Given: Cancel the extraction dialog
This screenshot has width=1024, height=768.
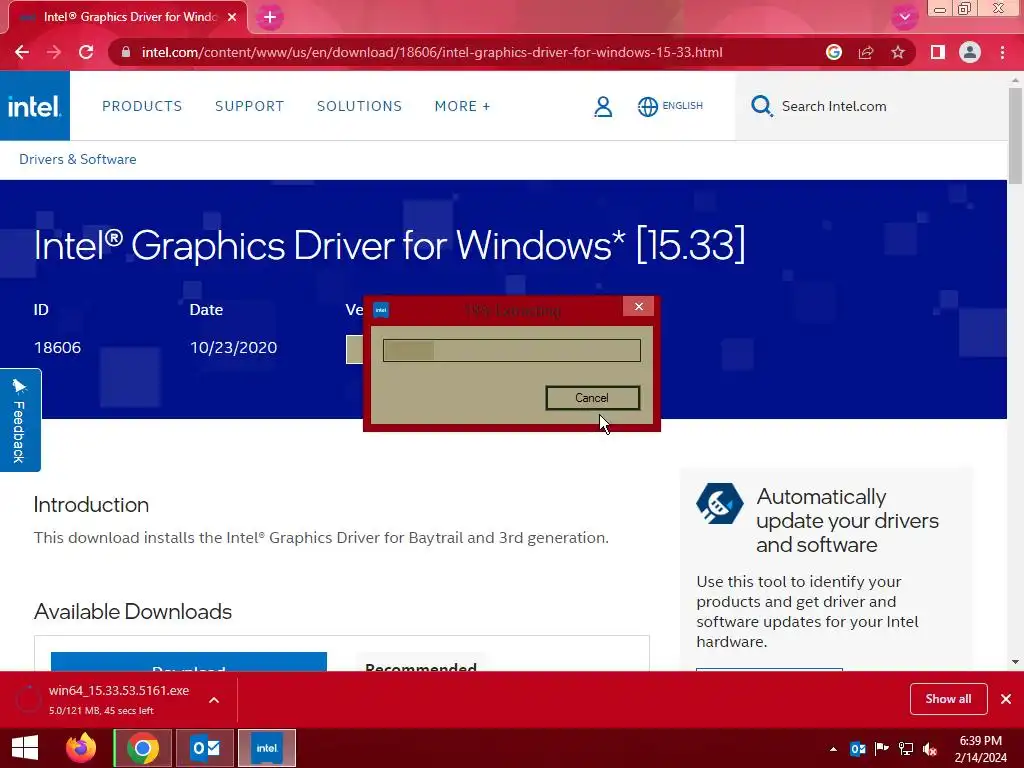Looking at the screenshot, I should (x=592, y=398).
